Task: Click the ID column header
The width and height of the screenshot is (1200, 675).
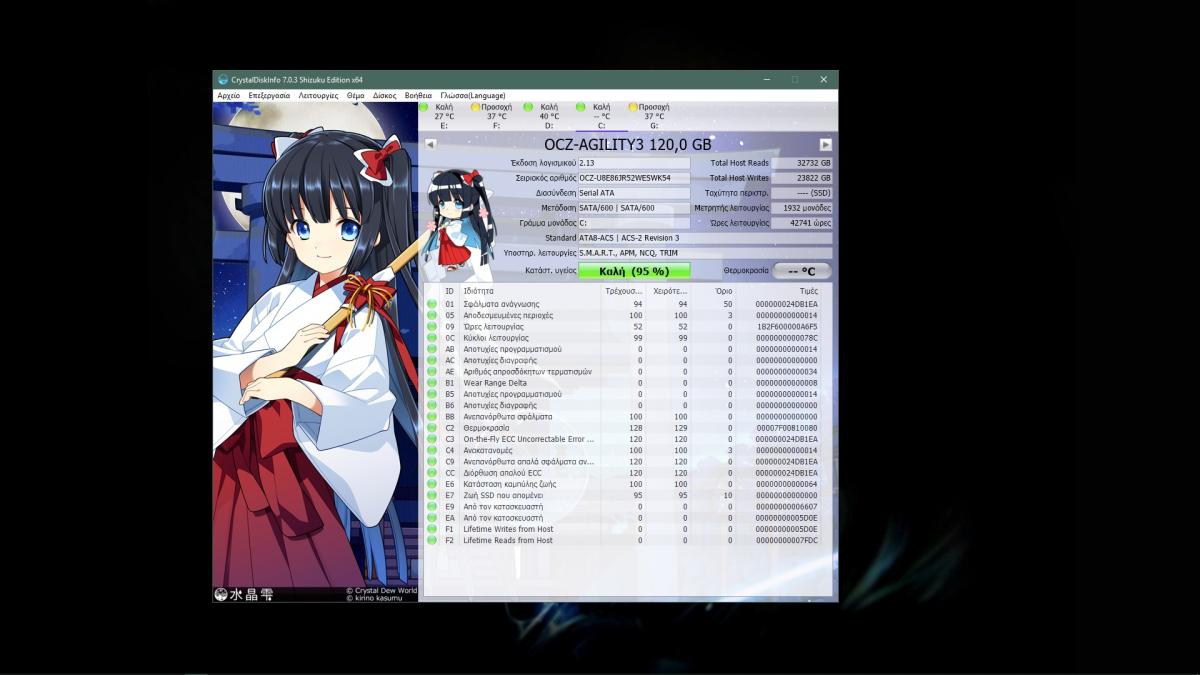Action: pos(450,291)
